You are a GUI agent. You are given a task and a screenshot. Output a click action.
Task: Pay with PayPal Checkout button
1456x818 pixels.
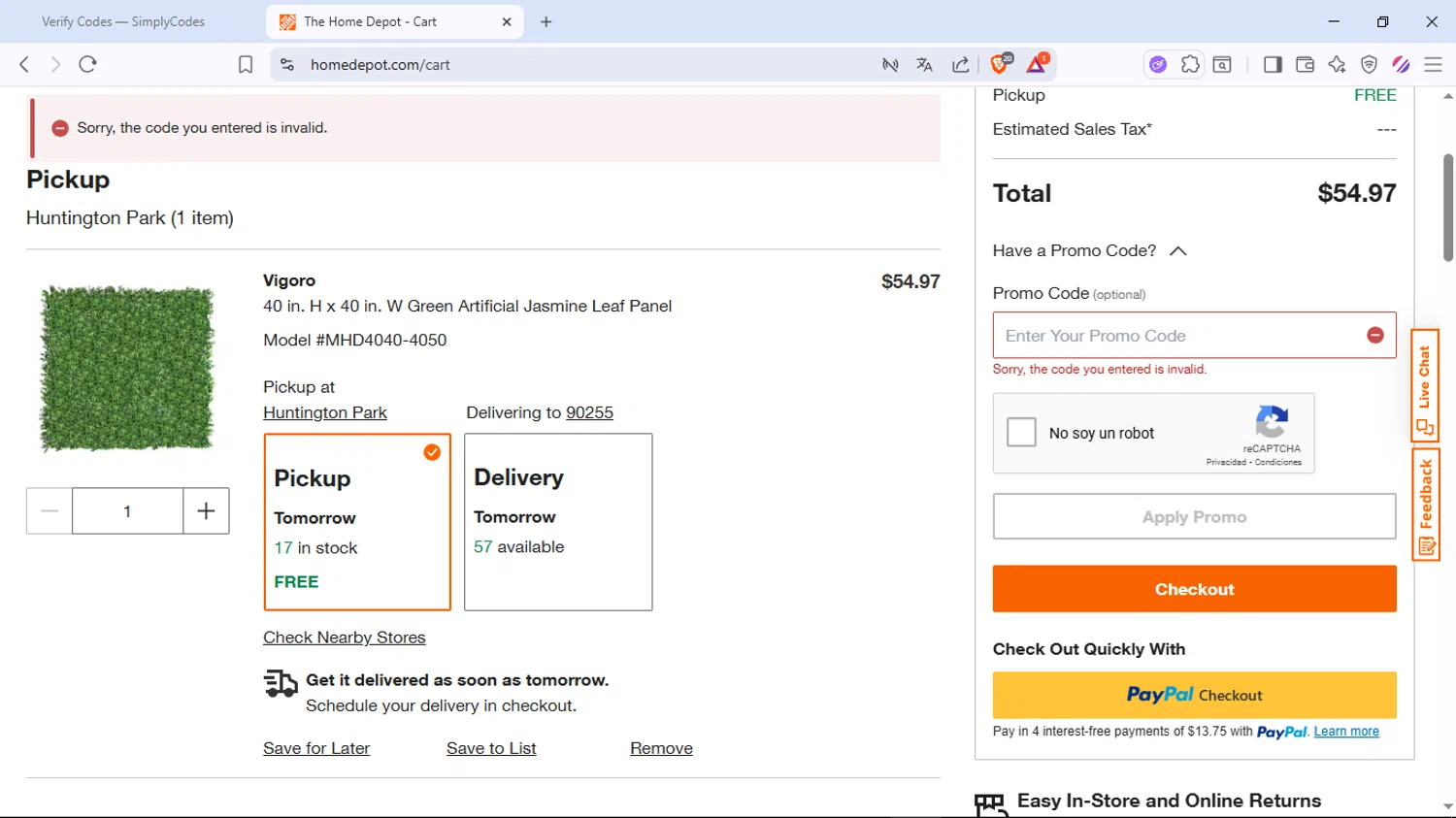(1194, 695)
